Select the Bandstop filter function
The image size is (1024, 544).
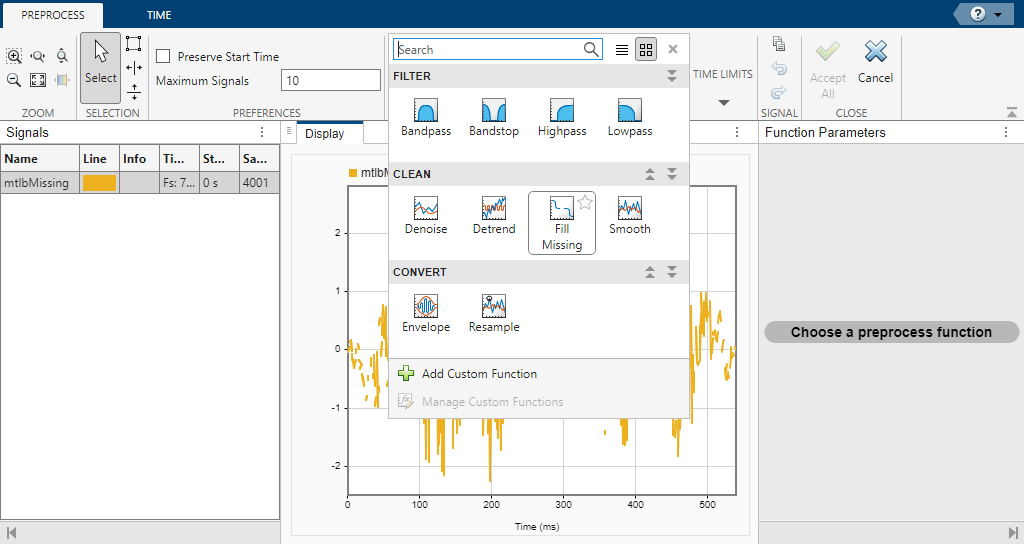[x=494, y=118]
